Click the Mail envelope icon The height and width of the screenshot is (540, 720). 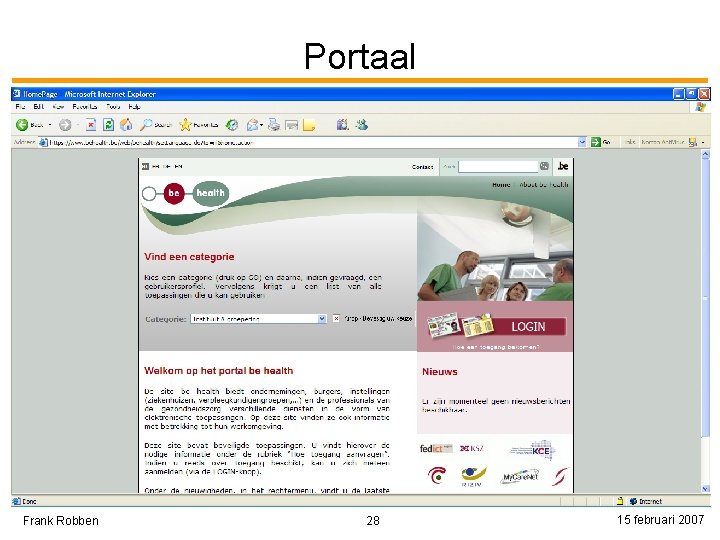(252, 125)
